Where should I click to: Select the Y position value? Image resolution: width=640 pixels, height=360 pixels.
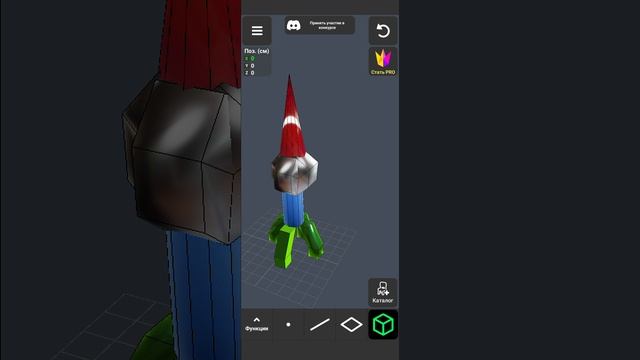tap(252, 66)
